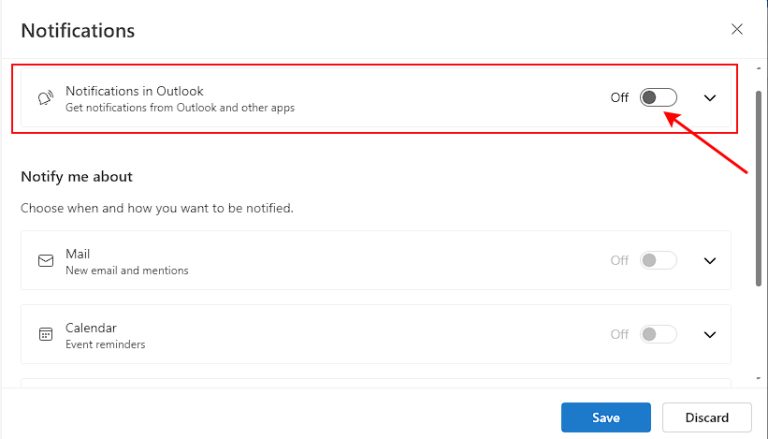Toggle the Calendar event reminders switch
768x439 pixels.
click(658, 334)
